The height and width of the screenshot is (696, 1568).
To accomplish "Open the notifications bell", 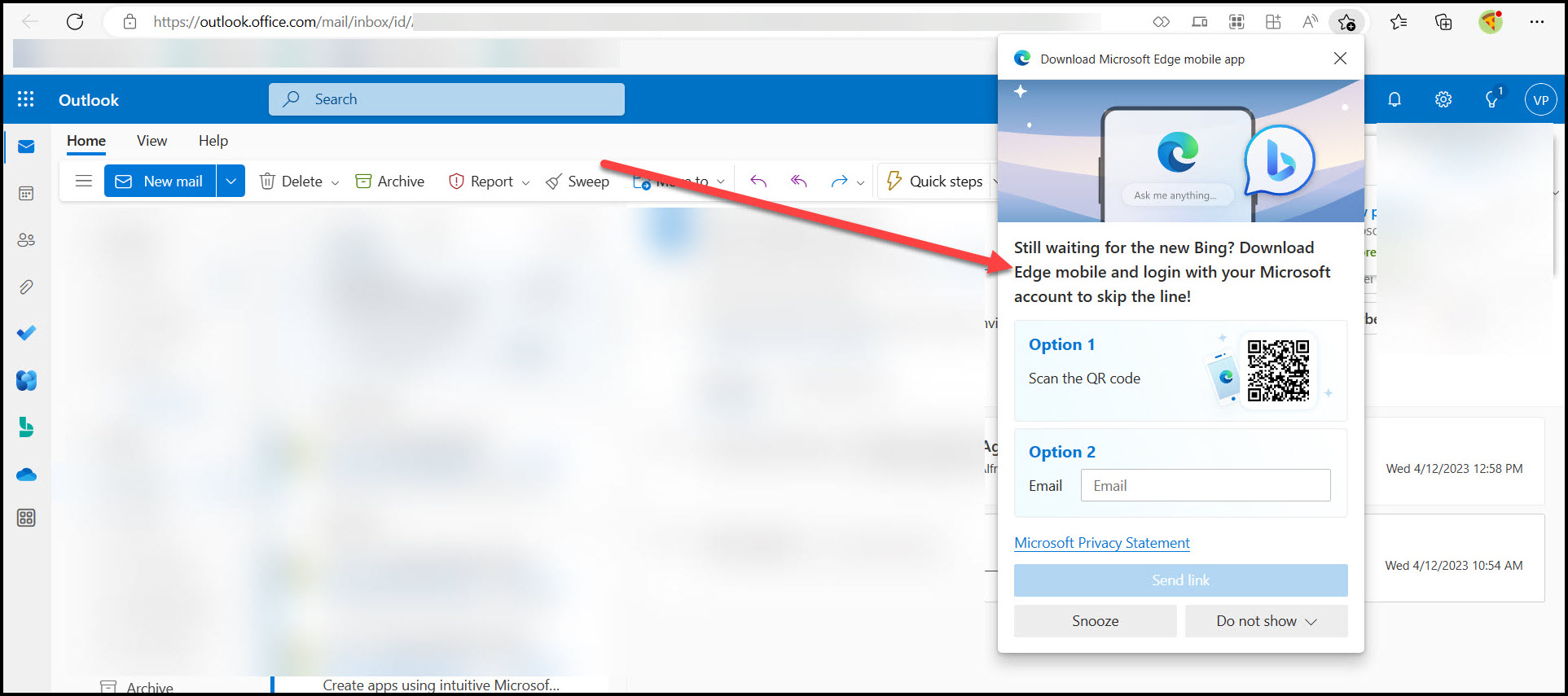I will click(1395, 99).
